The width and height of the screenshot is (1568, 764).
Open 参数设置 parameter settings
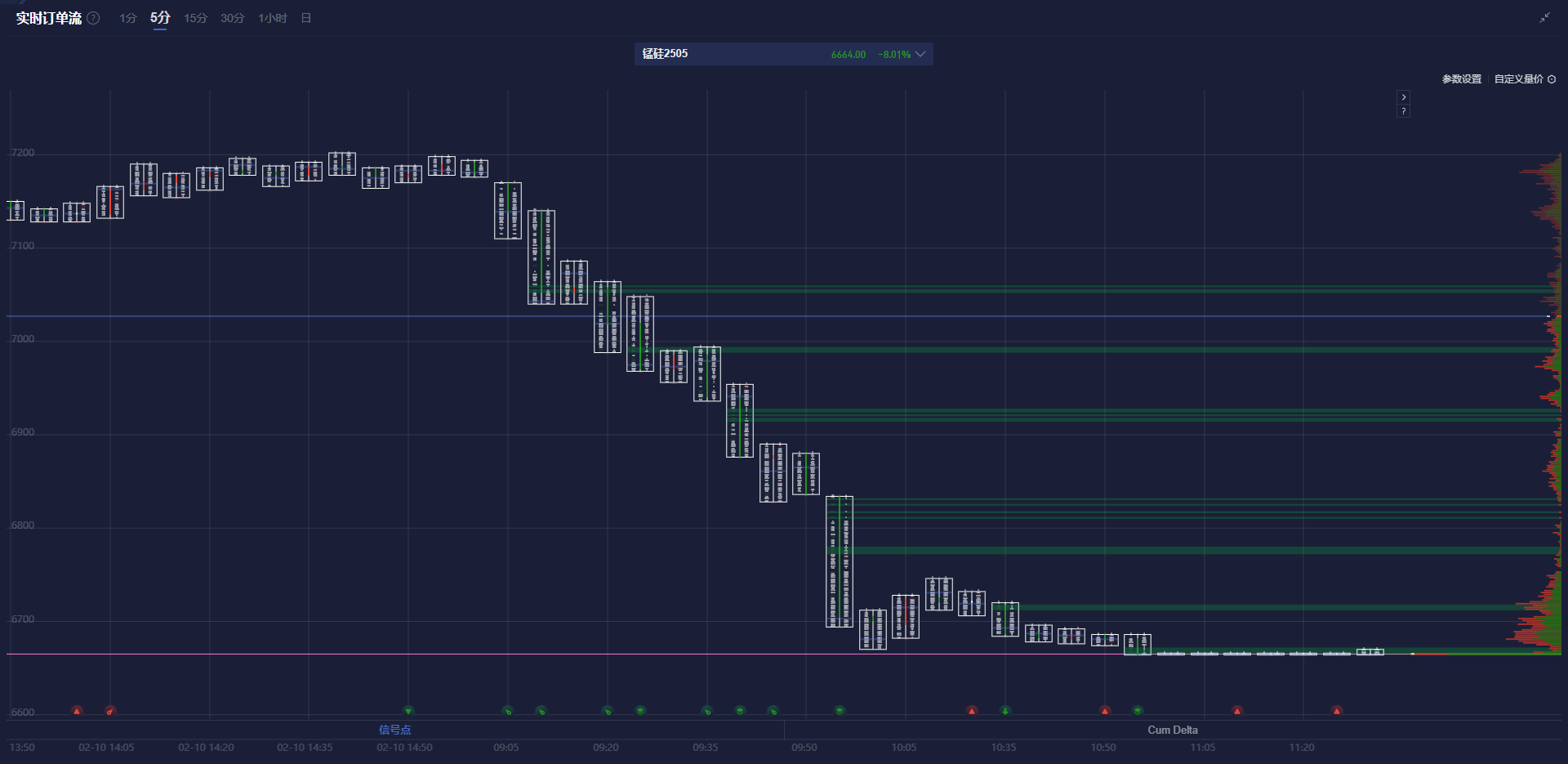[x=1461, y=79]
